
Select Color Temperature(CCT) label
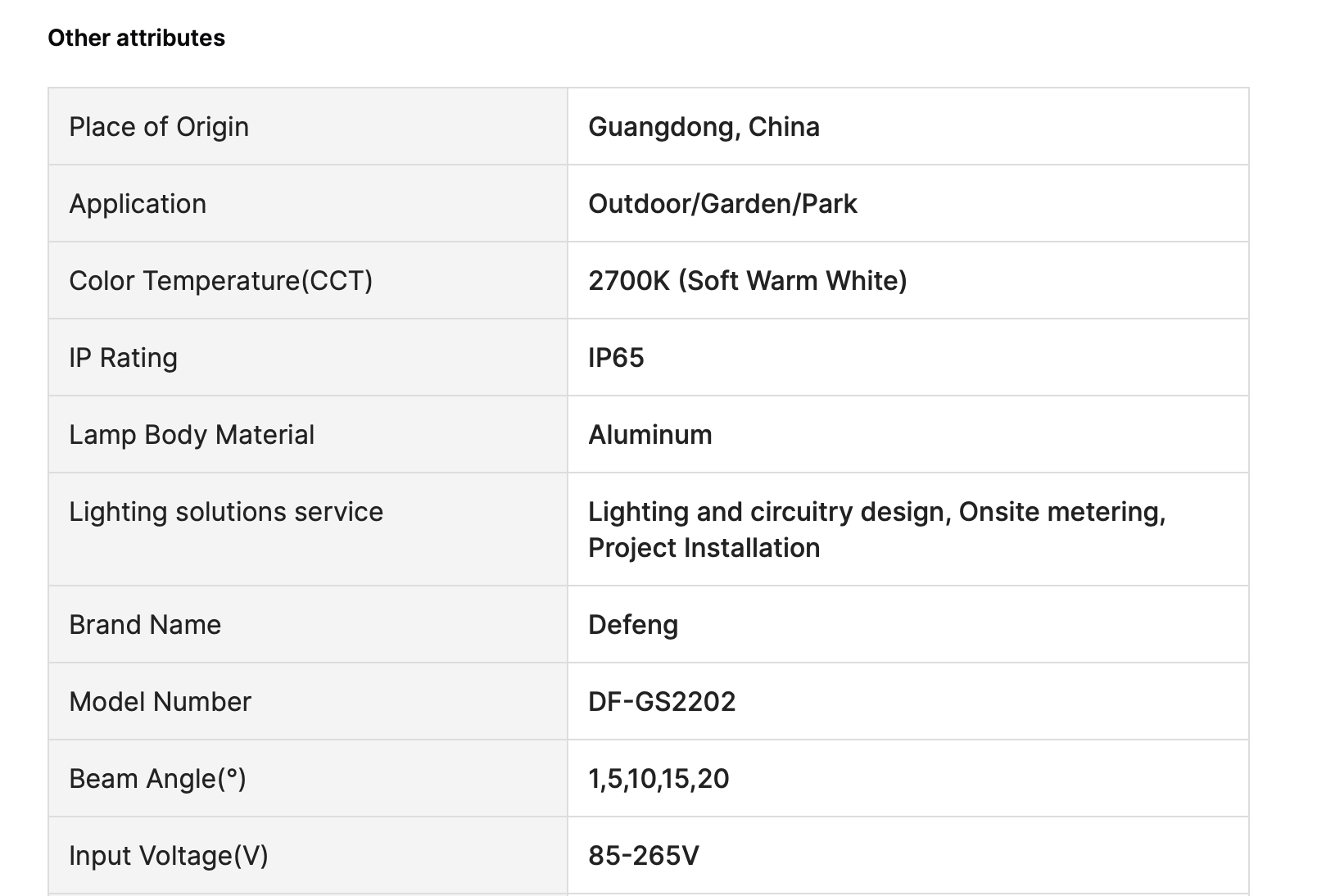(x=220, y=280)
